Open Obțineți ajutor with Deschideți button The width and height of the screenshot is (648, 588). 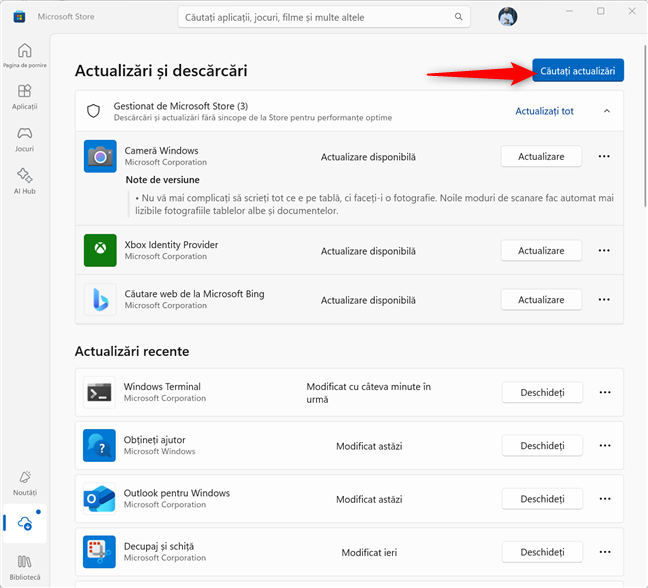point(541,446)
